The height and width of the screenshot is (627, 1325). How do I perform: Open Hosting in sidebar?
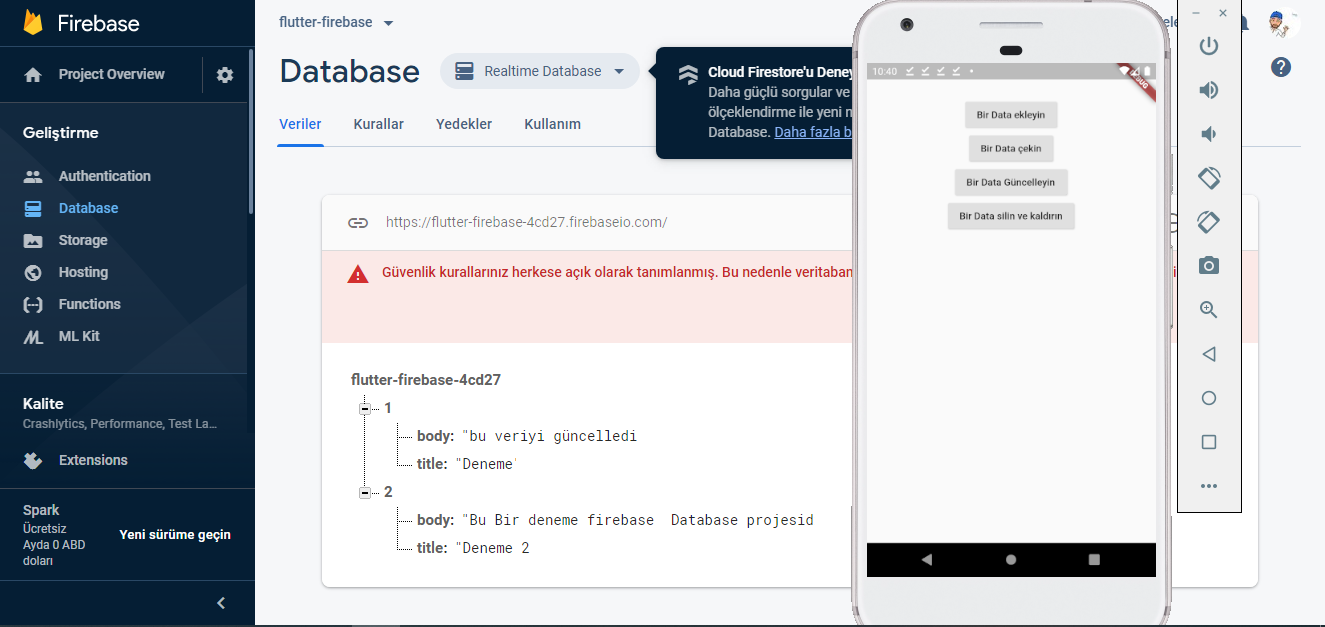click(x=83, y=272)
